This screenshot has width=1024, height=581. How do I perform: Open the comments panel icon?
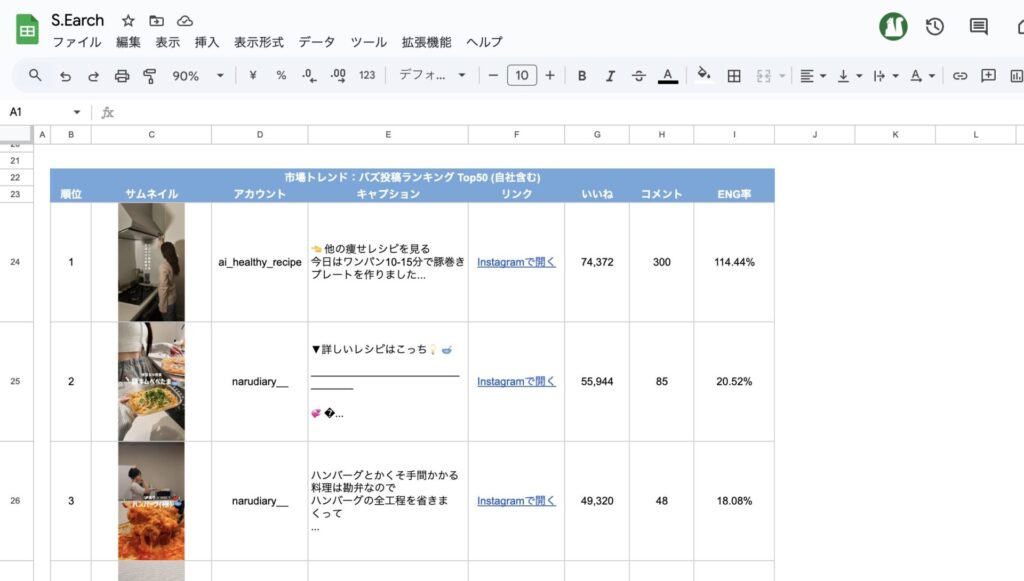pyautogui.click(x=979, y=27)
